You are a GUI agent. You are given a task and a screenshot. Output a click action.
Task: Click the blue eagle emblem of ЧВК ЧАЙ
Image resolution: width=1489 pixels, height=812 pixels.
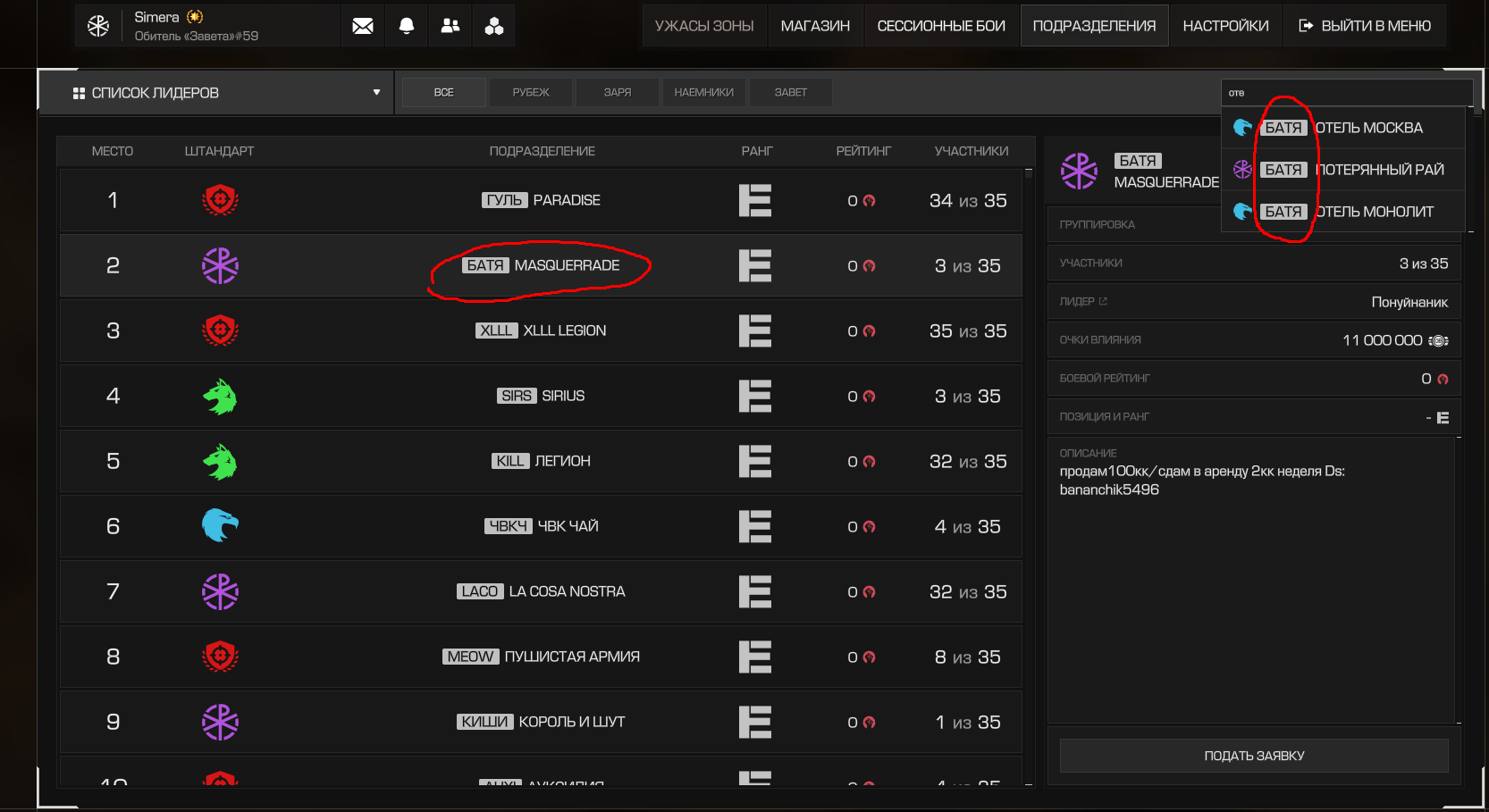[x=220, y=526]
